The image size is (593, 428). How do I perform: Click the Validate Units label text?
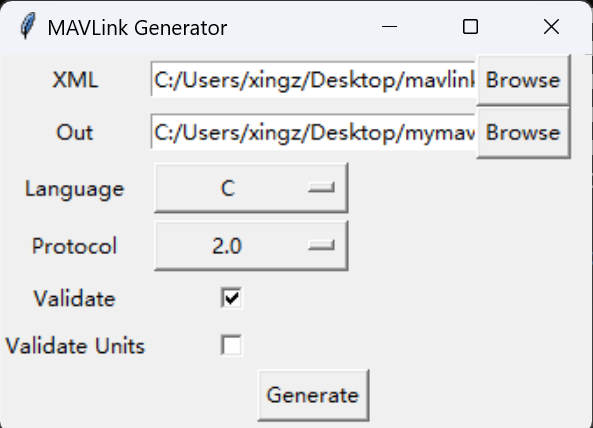pos(75,346)
